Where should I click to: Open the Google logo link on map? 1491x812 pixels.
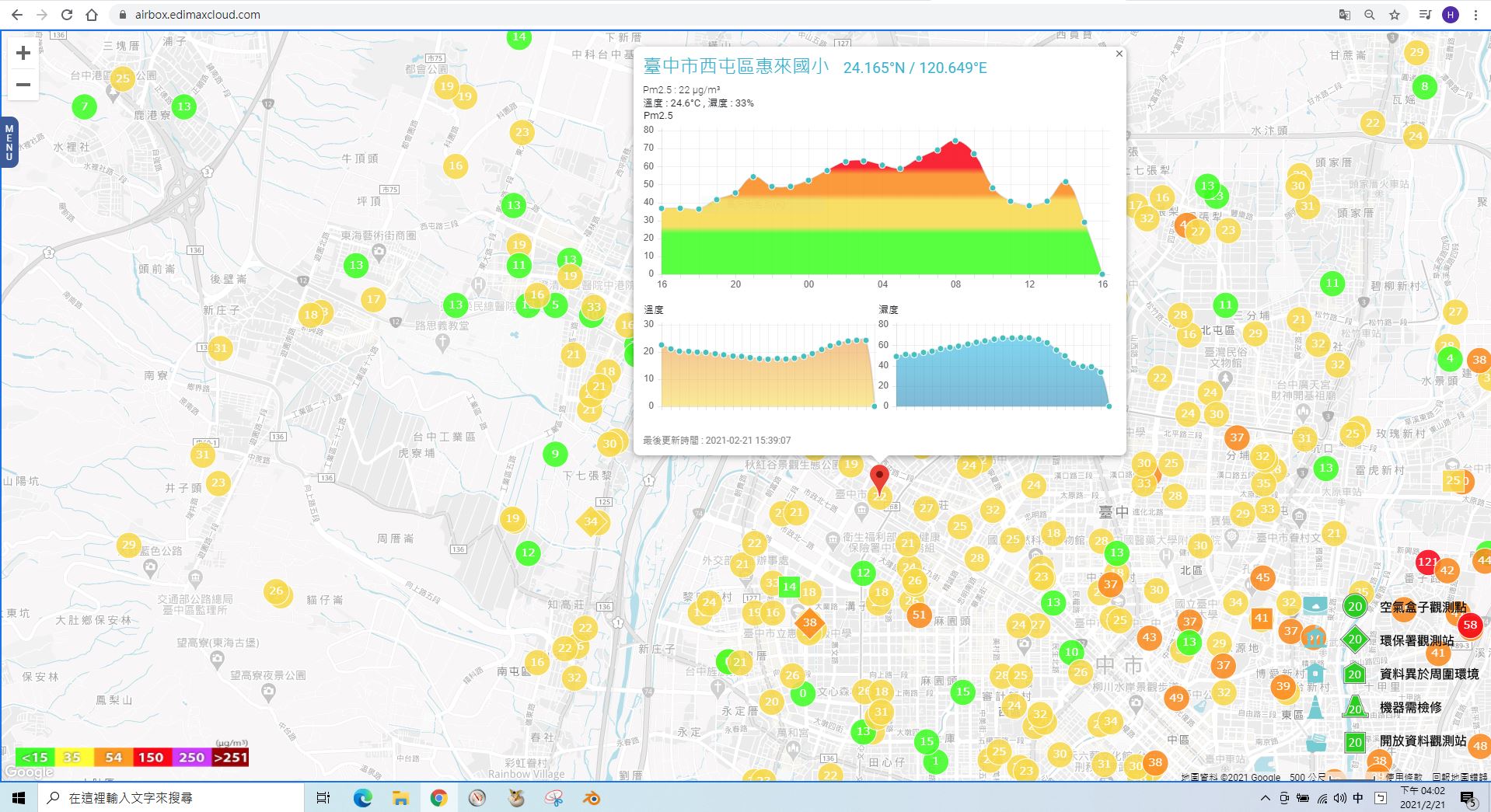(x=29, y=772)
